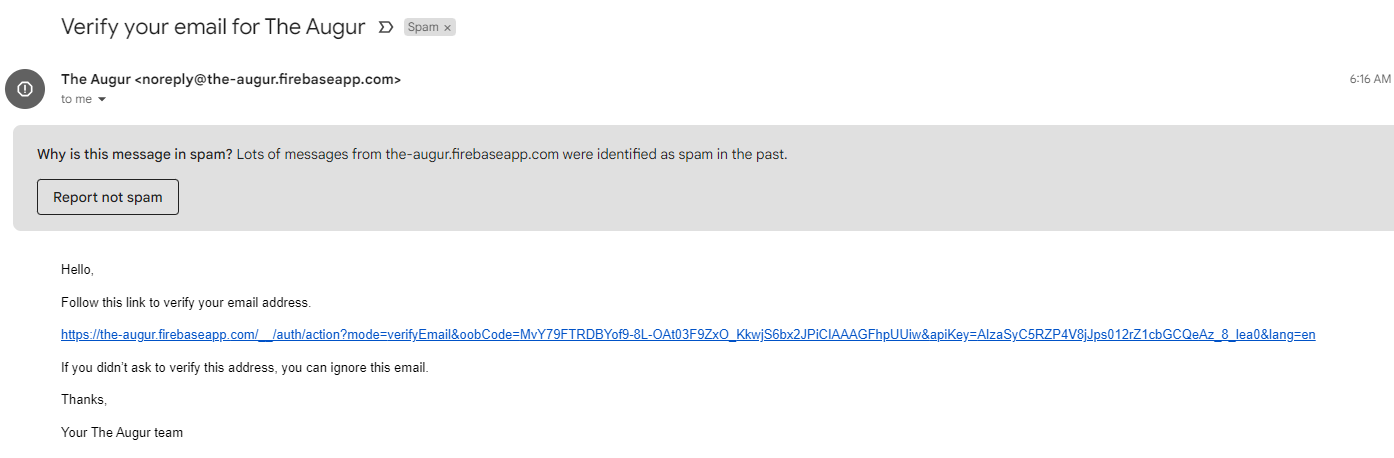Click the 6:16 AM timestamp

(1369, 79)
